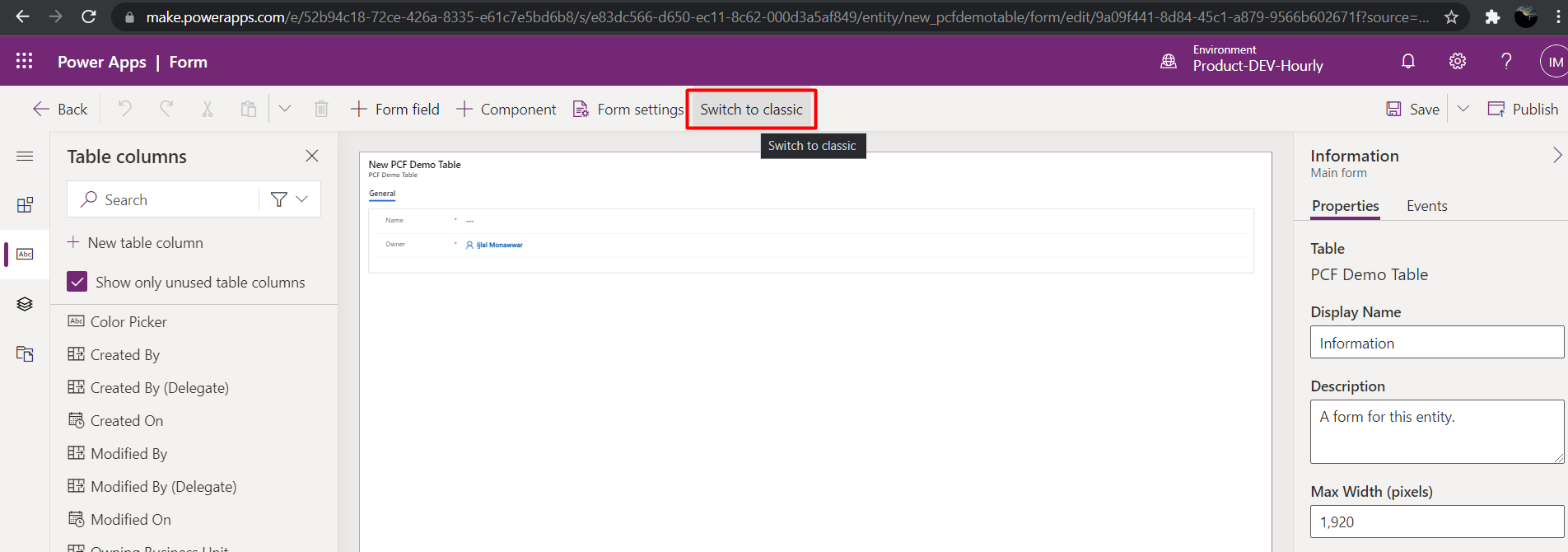This screenshot has height=552, width=1568.
Task: Open the Power Apps app launcher waffle
Action: tap(25, 61)
